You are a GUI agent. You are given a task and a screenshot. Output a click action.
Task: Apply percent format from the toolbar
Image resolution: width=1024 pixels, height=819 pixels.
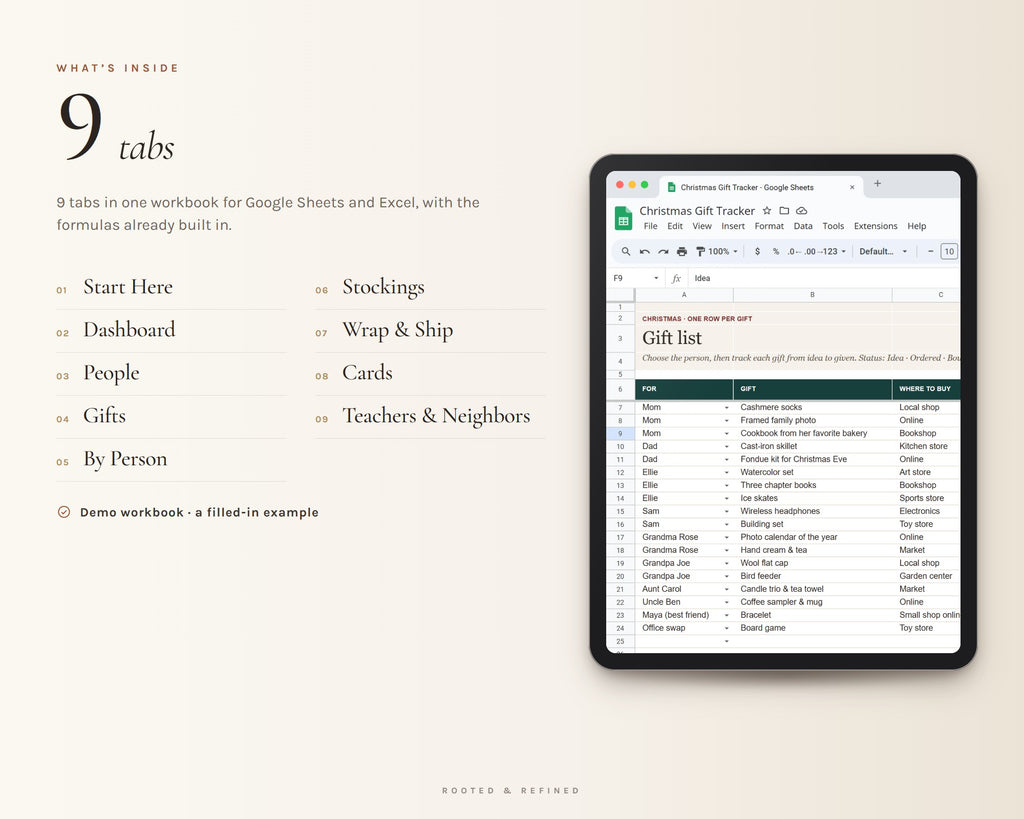pyautogui.click(x=776, y=251)
